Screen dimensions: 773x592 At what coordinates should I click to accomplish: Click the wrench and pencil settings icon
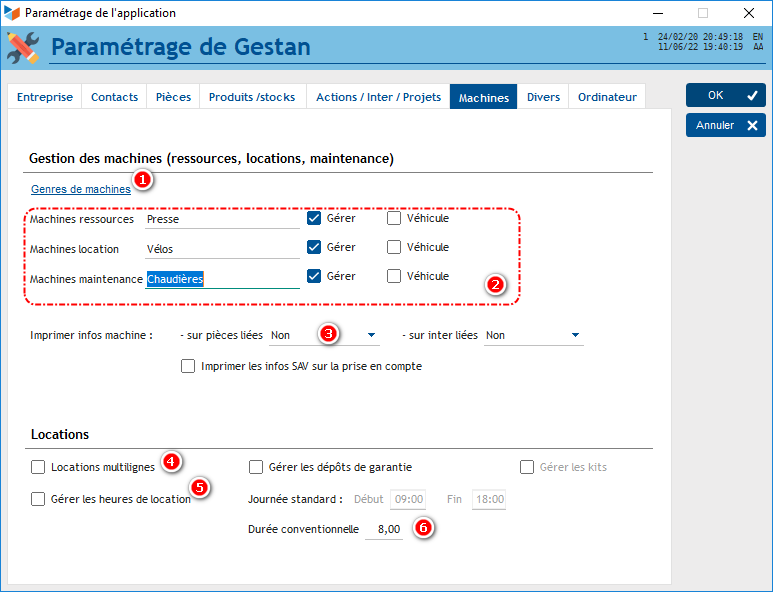[22, 47]
